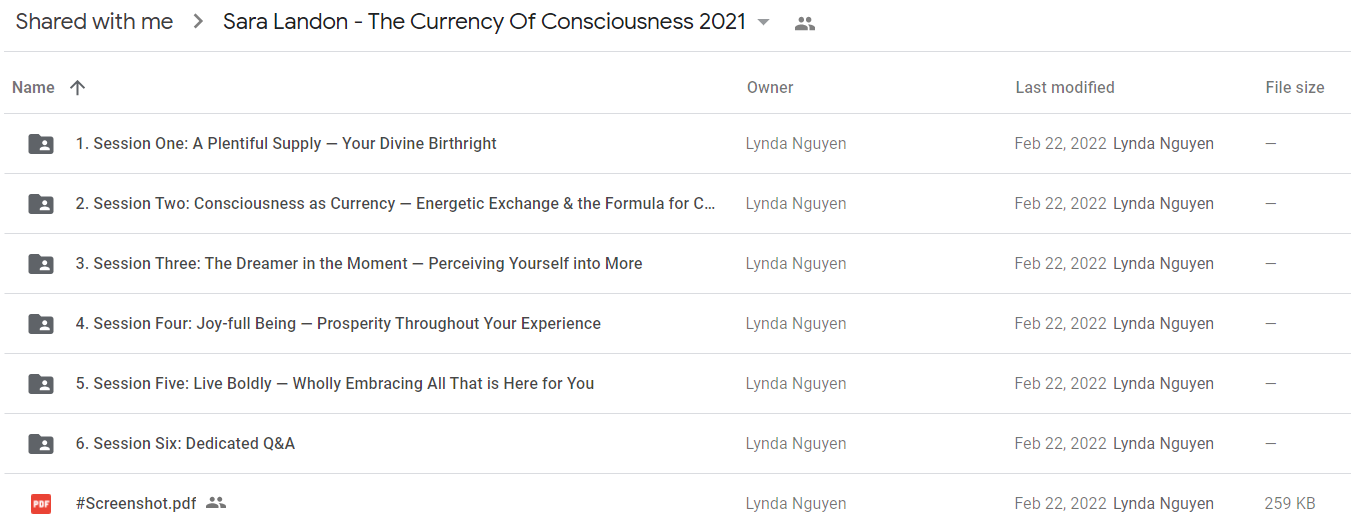Open the Session One shared folder icon
The image size is (1351, 527).
click(x=41, y=144)
